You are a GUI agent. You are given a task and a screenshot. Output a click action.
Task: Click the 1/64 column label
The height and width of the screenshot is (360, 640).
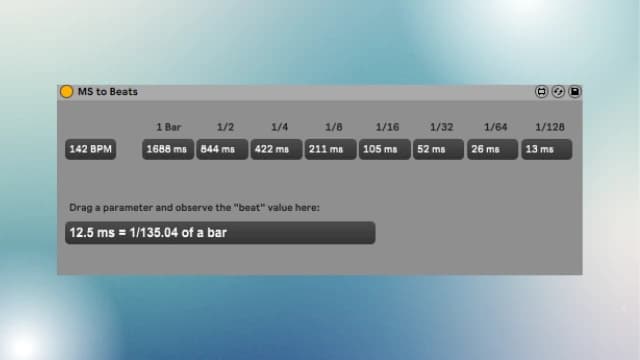(x=496, y=127)
